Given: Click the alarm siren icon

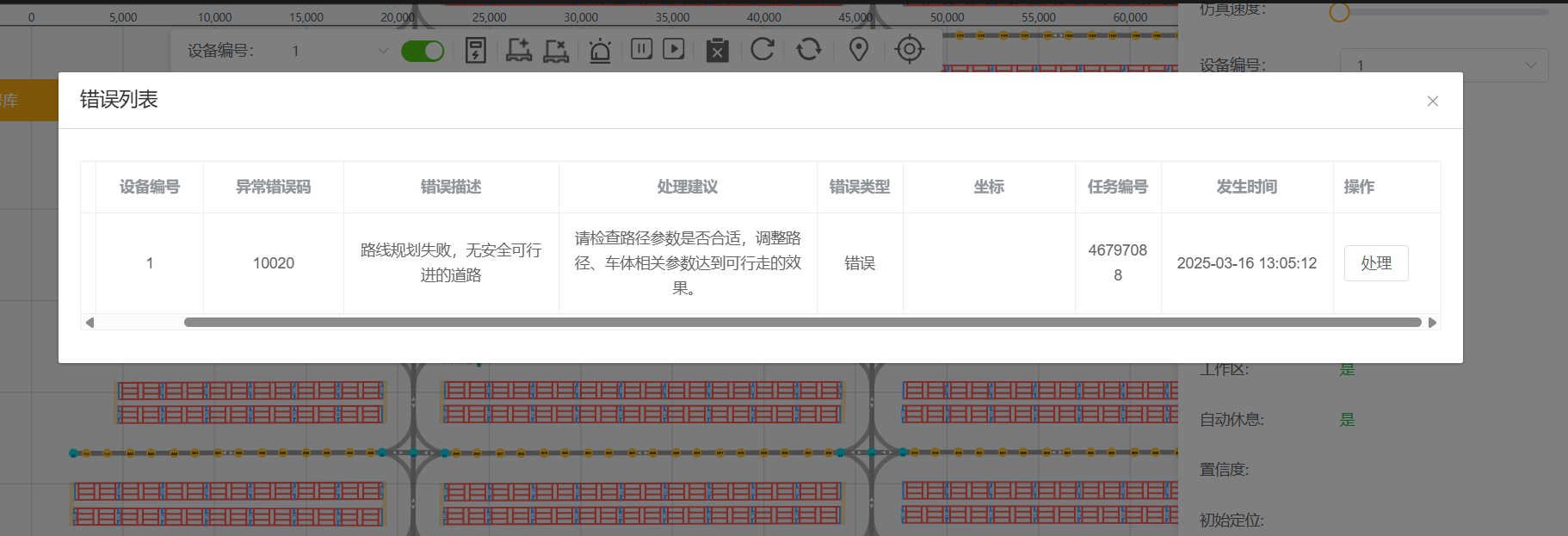Looking at the screenshot, I should click(600, 51).
